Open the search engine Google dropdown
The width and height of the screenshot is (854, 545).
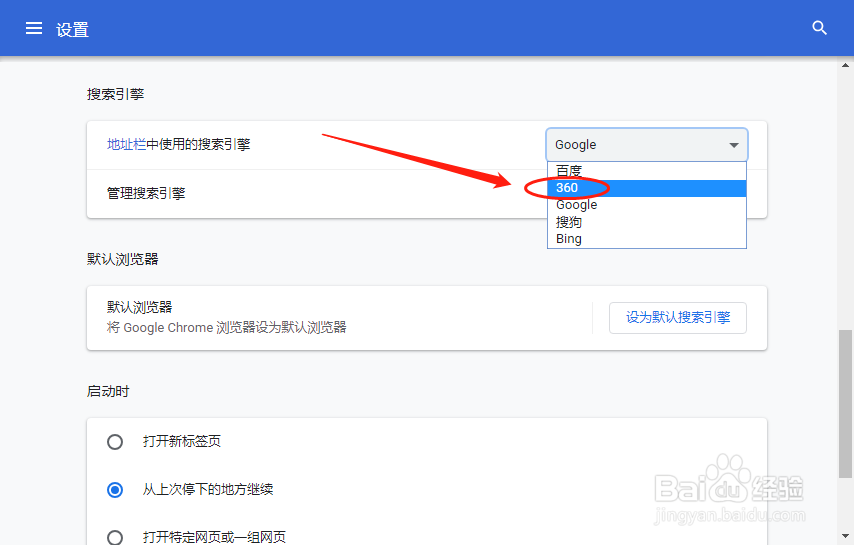pos(646,144)
